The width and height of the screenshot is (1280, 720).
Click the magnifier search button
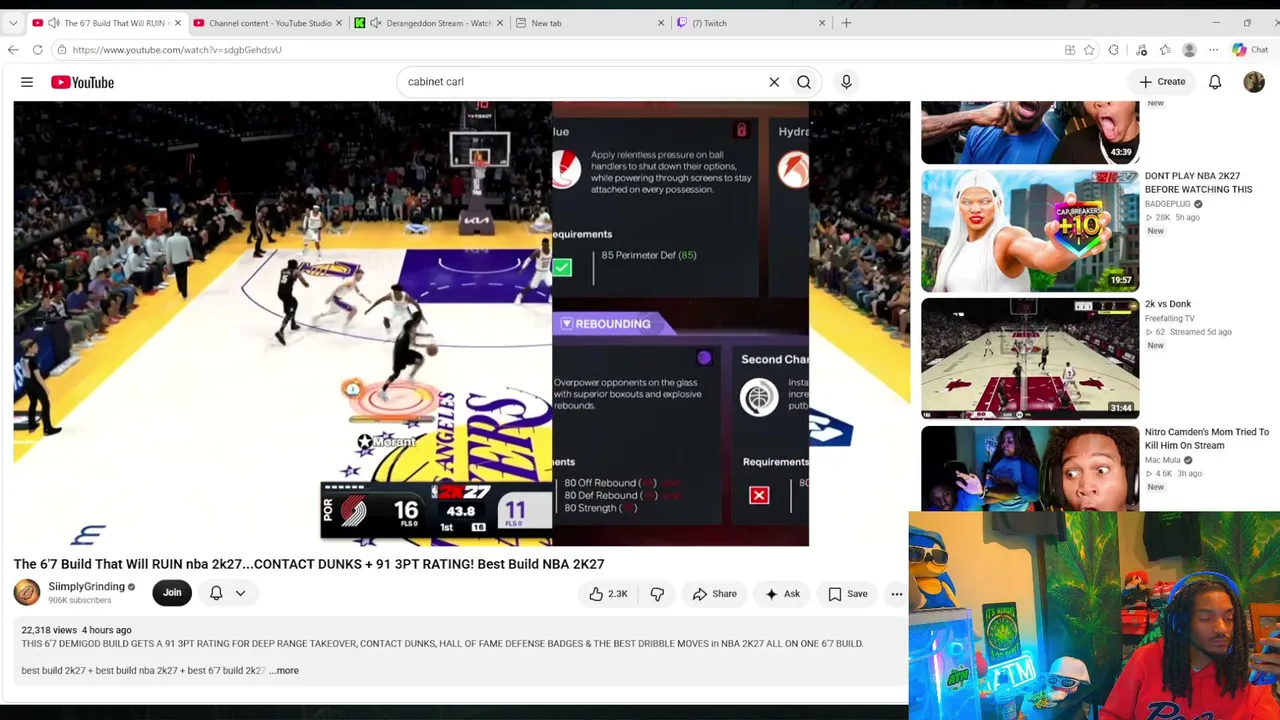pos(804,82)
